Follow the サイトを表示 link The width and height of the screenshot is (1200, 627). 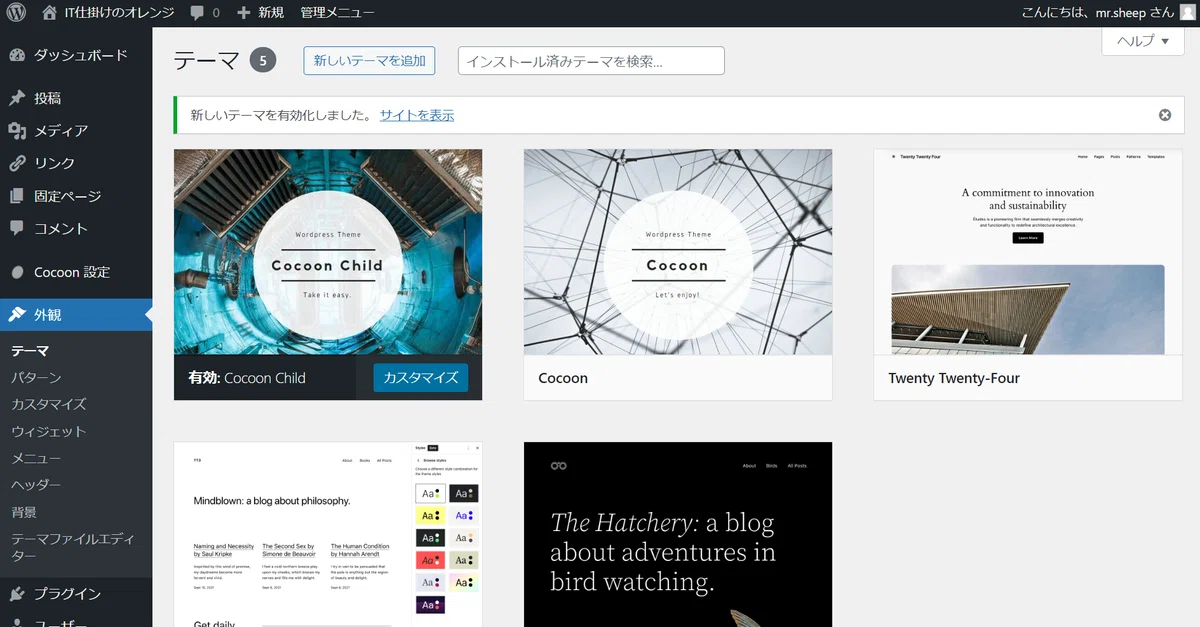click(x=417, y=115)
